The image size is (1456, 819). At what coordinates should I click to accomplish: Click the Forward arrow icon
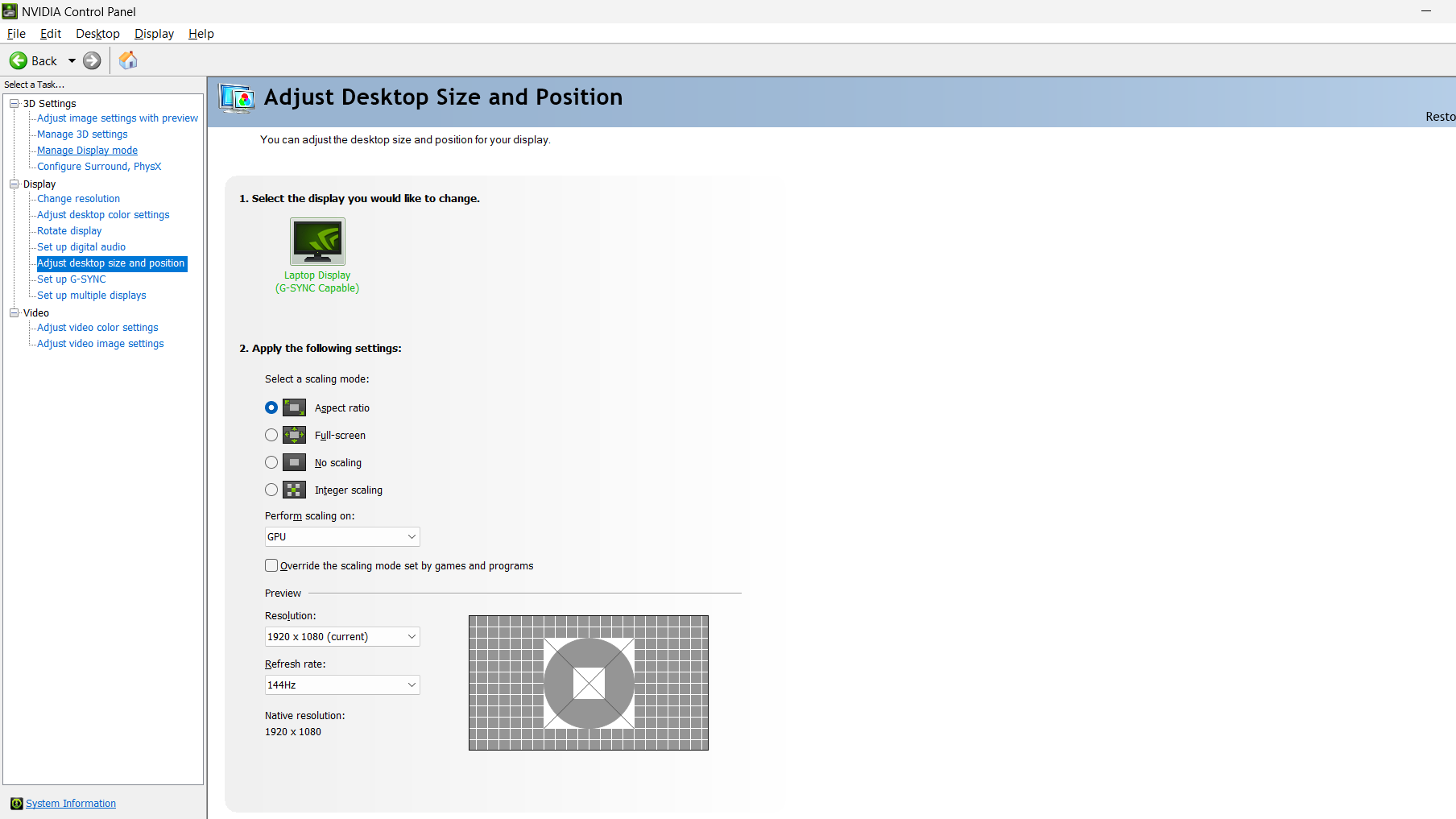pyautogui.click(x=93, y=60)
